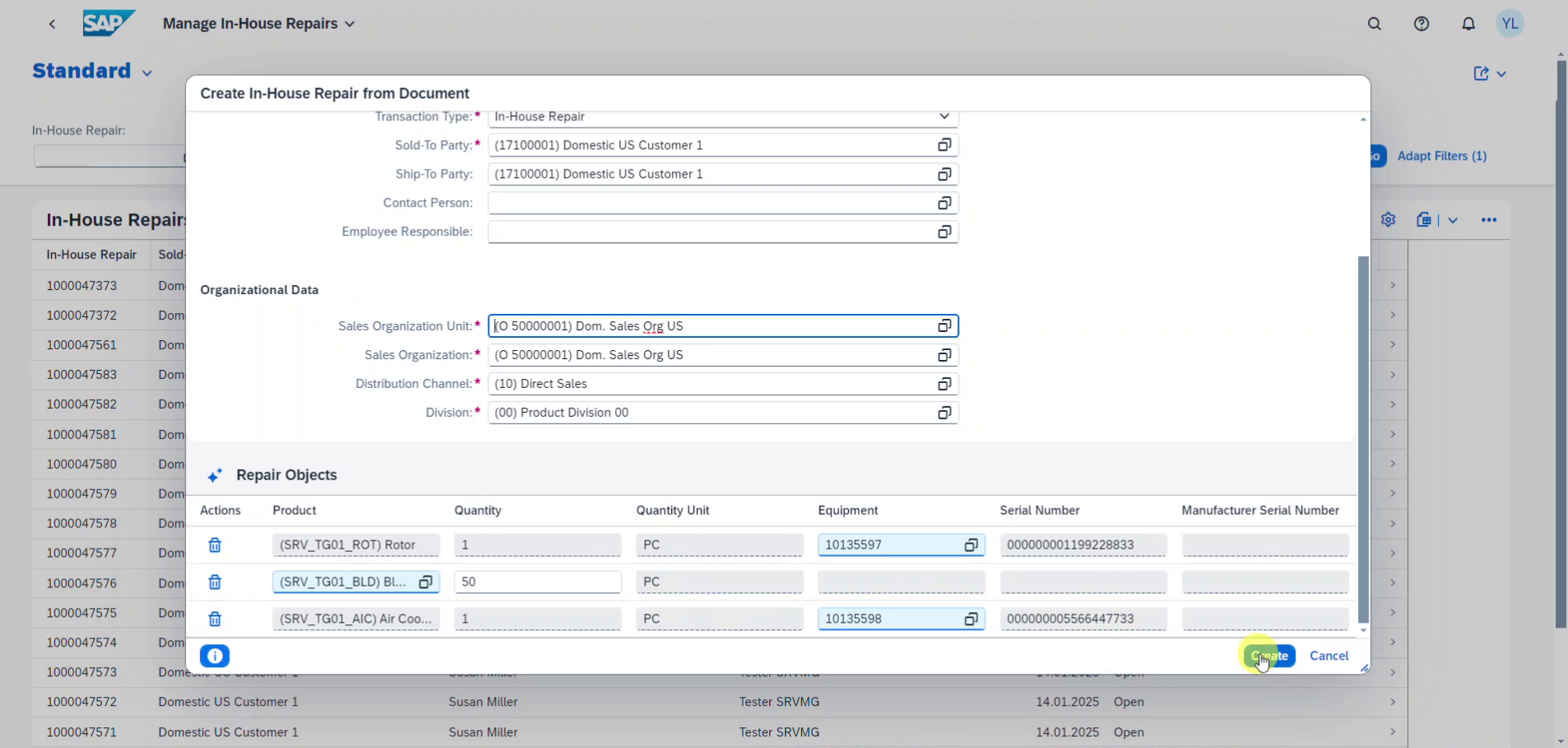Open value help for Ship-To Party
Screen dimensions: 1568x748
pyautogui.click(x=945, y=174)
